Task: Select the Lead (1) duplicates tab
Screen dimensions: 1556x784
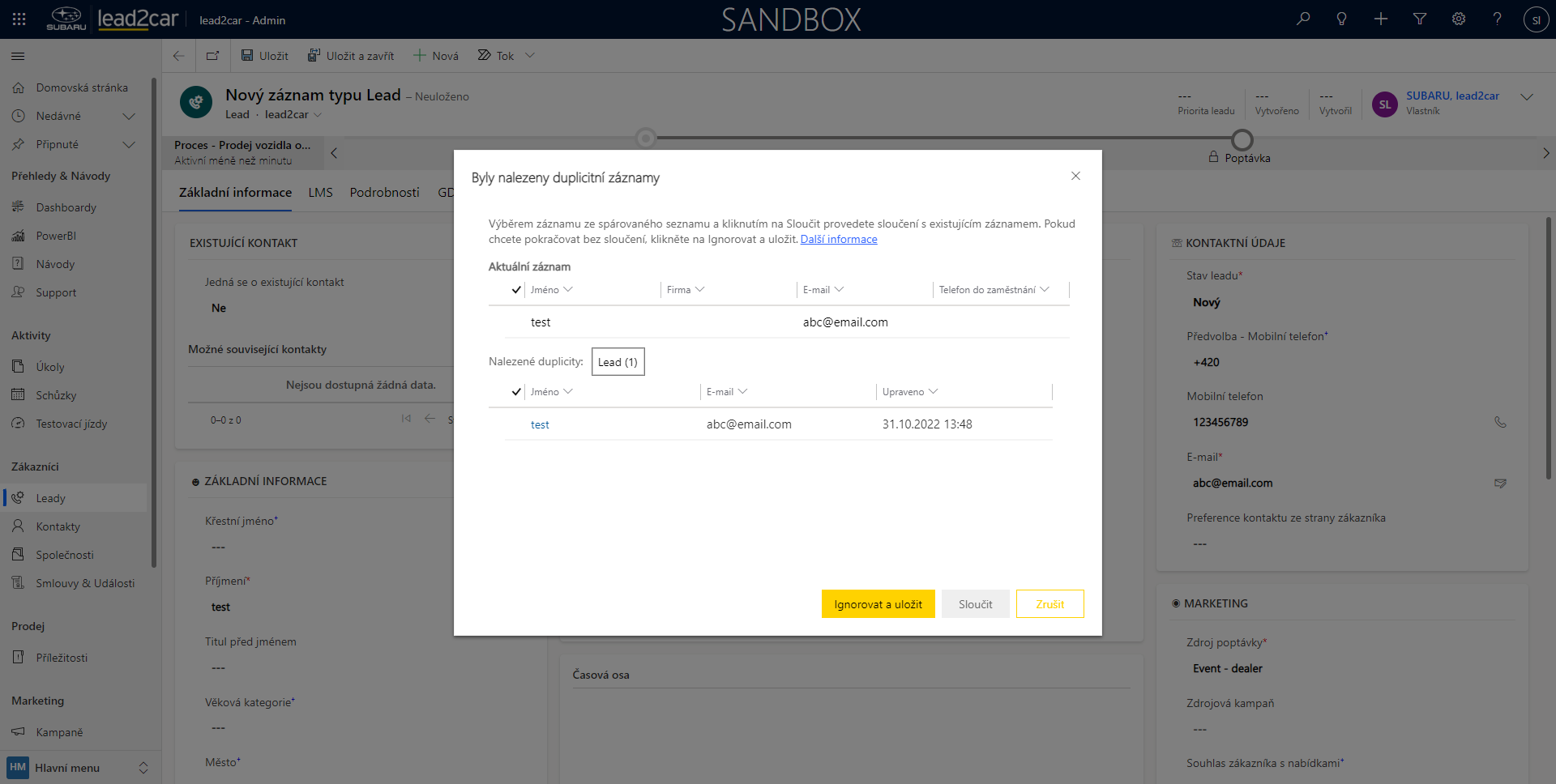Action: (x=618, y=362)
